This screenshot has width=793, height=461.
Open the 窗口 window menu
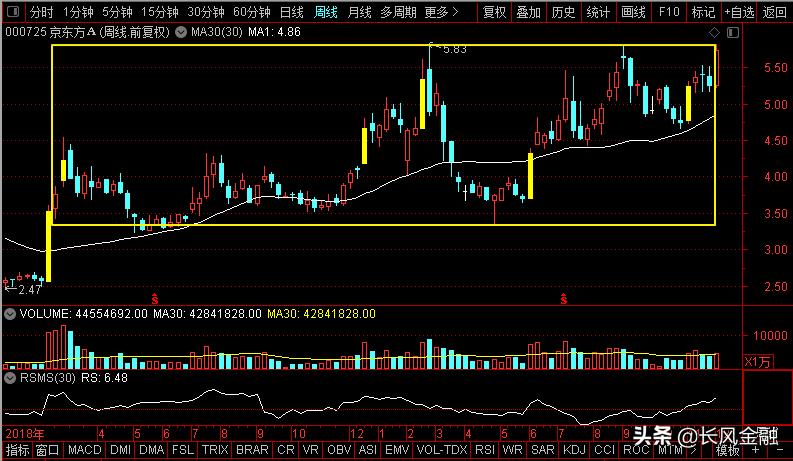pos(48,449)
